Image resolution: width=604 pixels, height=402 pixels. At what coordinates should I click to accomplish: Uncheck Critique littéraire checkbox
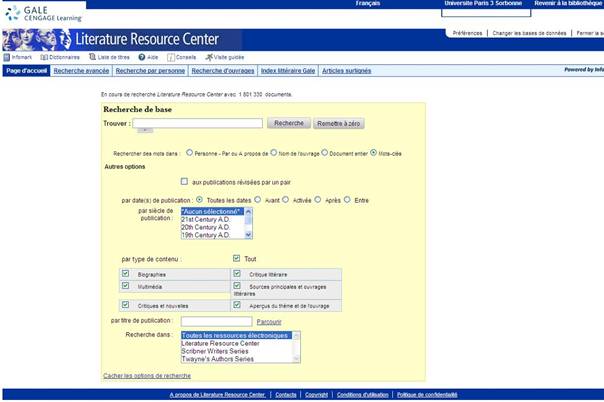(x=237, y=274)
